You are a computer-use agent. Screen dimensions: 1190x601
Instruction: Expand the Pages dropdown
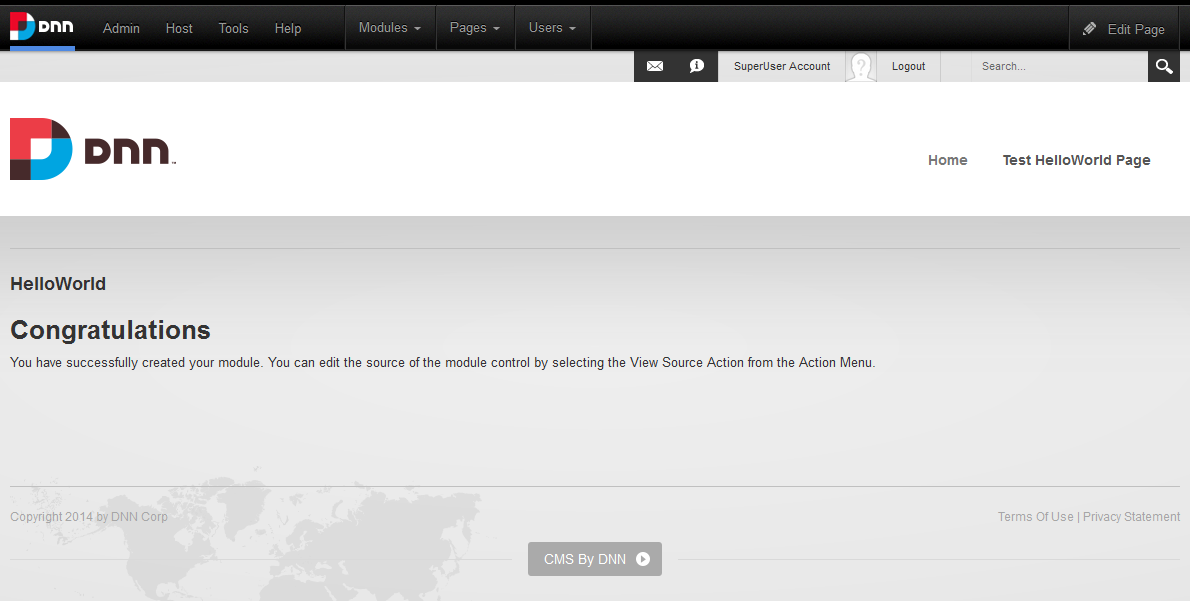[475, 27]
